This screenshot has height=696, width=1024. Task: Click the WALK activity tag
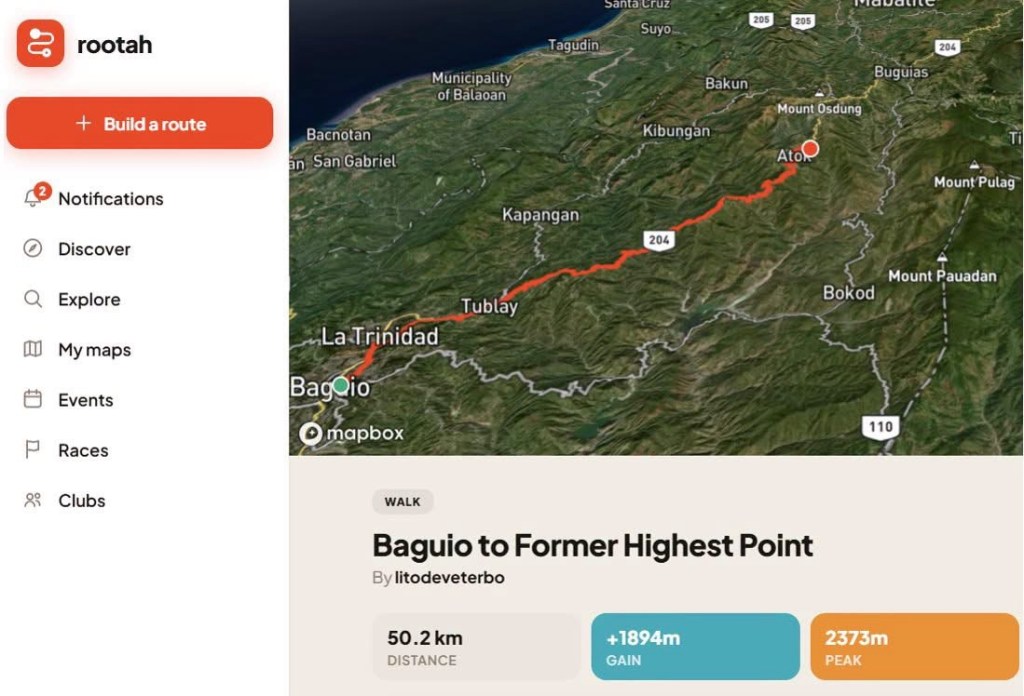click(x=402, y=501)
